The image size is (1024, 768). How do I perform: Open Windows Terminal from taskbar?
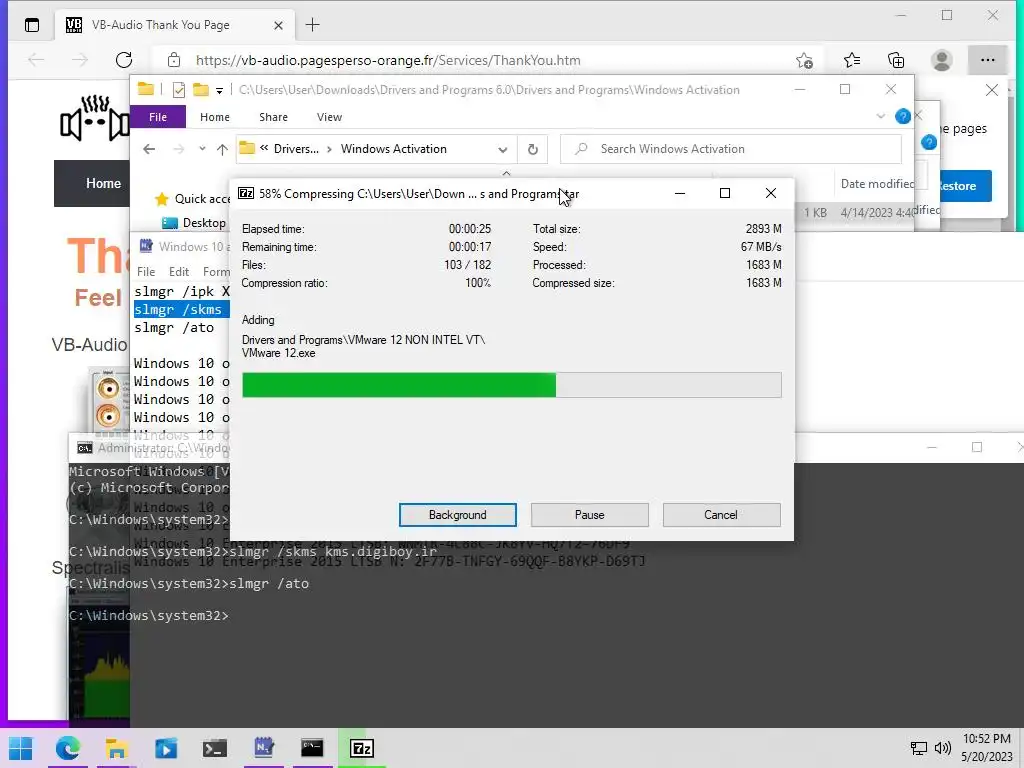[214, 748]
